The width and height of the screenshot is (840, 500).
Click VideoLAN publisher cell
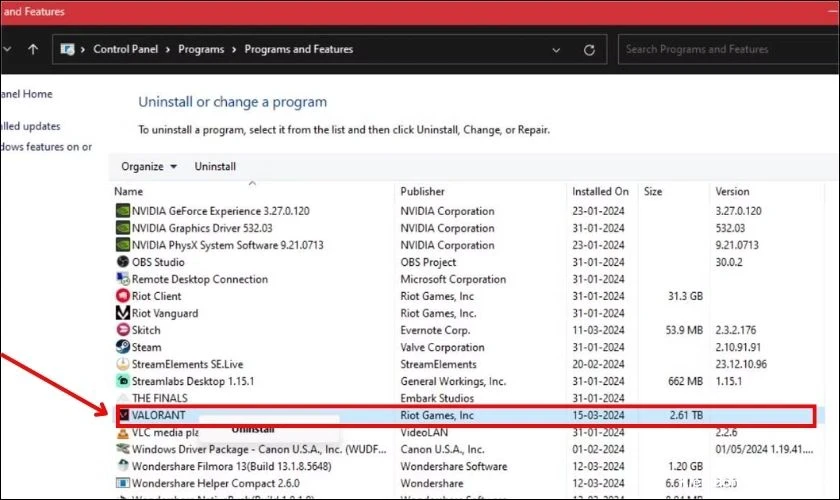coord(424,432)
